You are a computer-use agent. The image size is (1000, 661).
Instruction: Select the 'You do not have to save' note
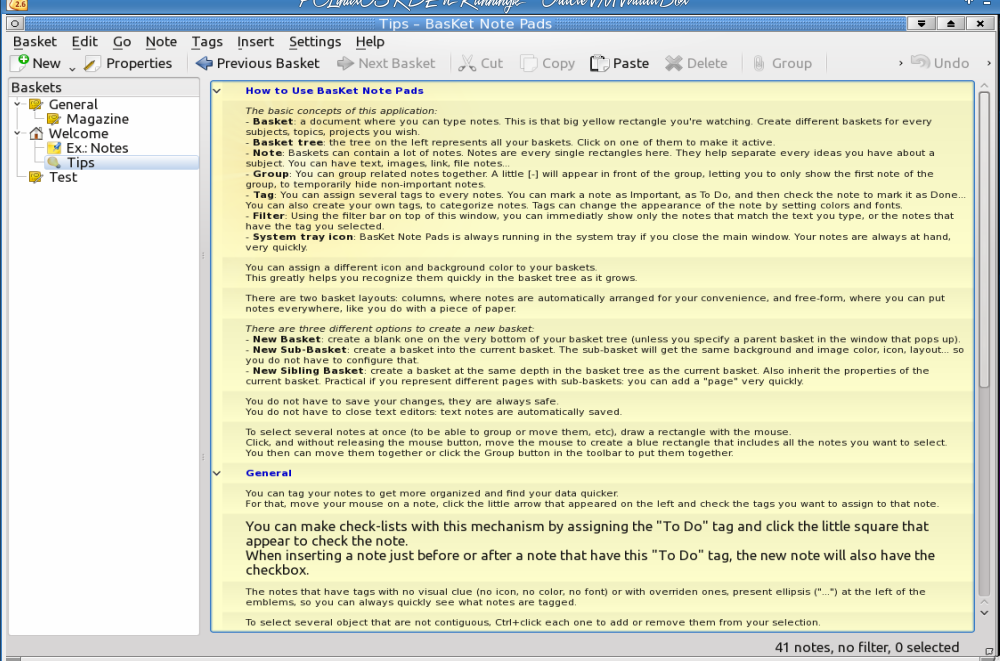[598, 406]
